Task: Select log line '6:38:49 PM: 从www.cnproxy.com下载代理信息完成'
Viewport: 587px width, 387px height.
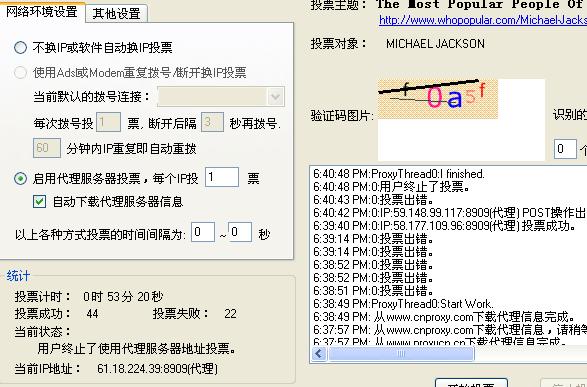Action: 445,317
